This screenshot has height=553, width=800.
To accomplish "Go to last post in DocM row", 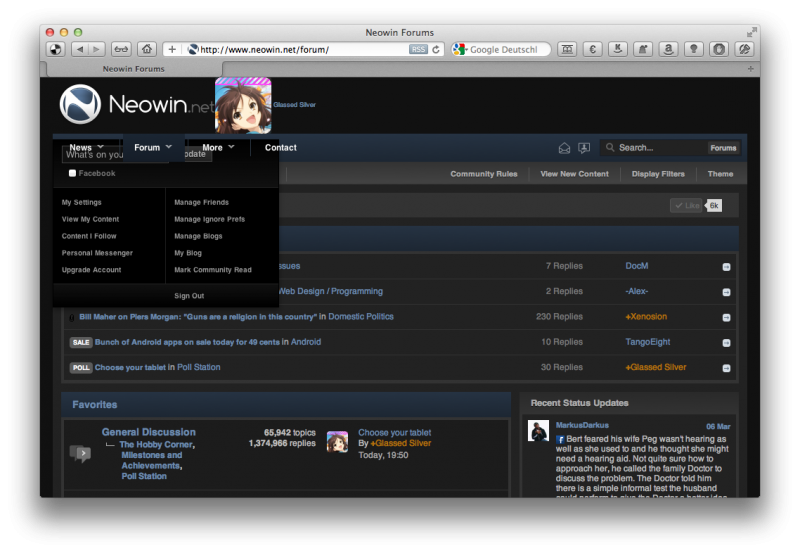I will (726, 267).
